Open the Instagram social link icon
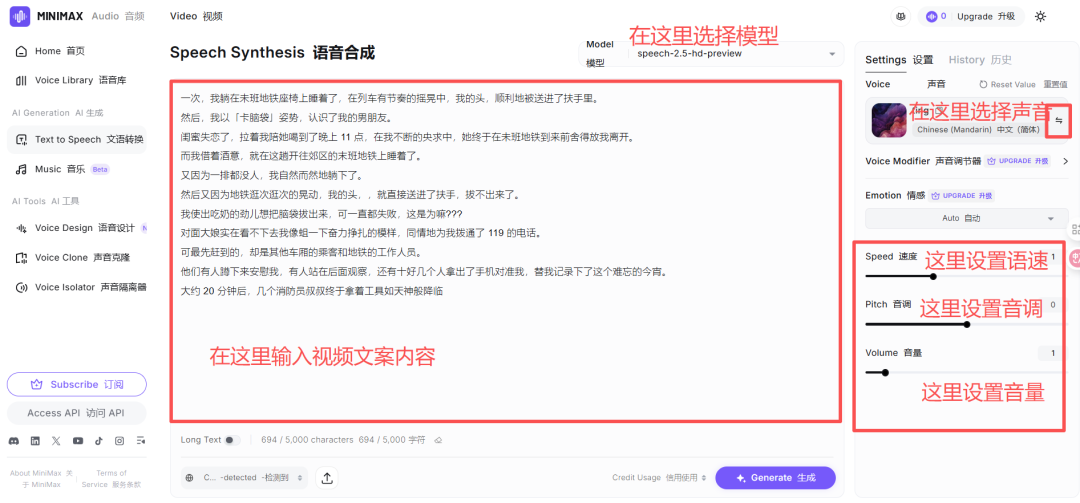Image resolution: width=1080 pixels, height=503 pixels. click(x=120, y=440)
